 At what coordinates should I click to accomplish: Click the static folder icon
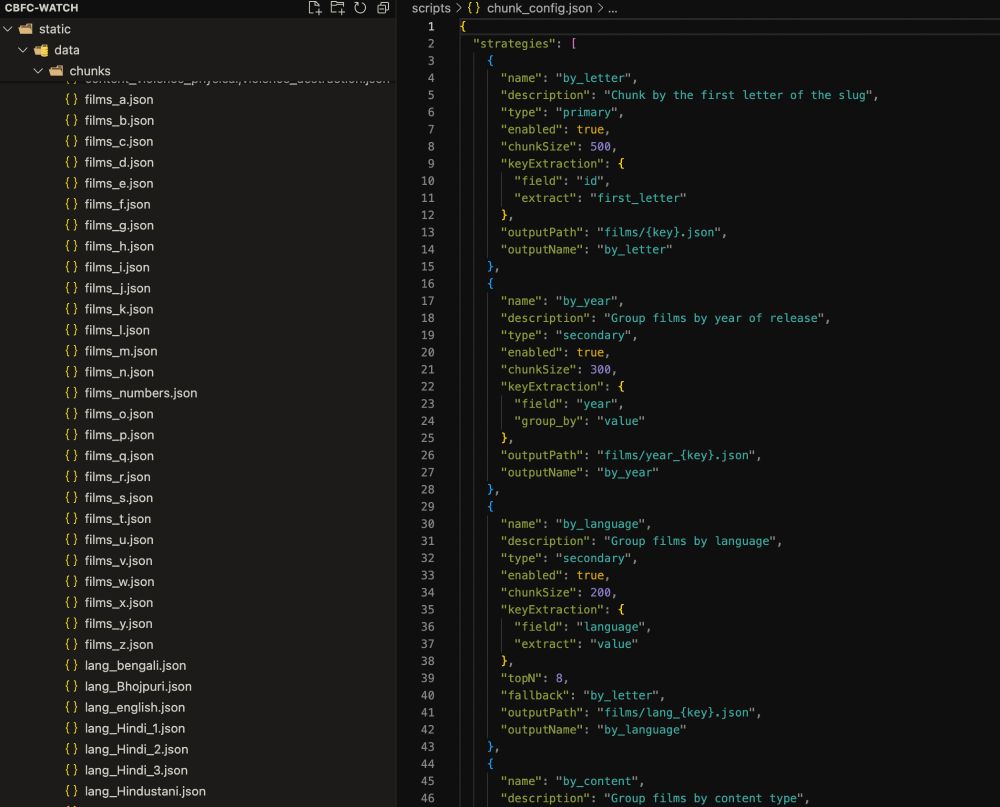(x=26, y=29)
